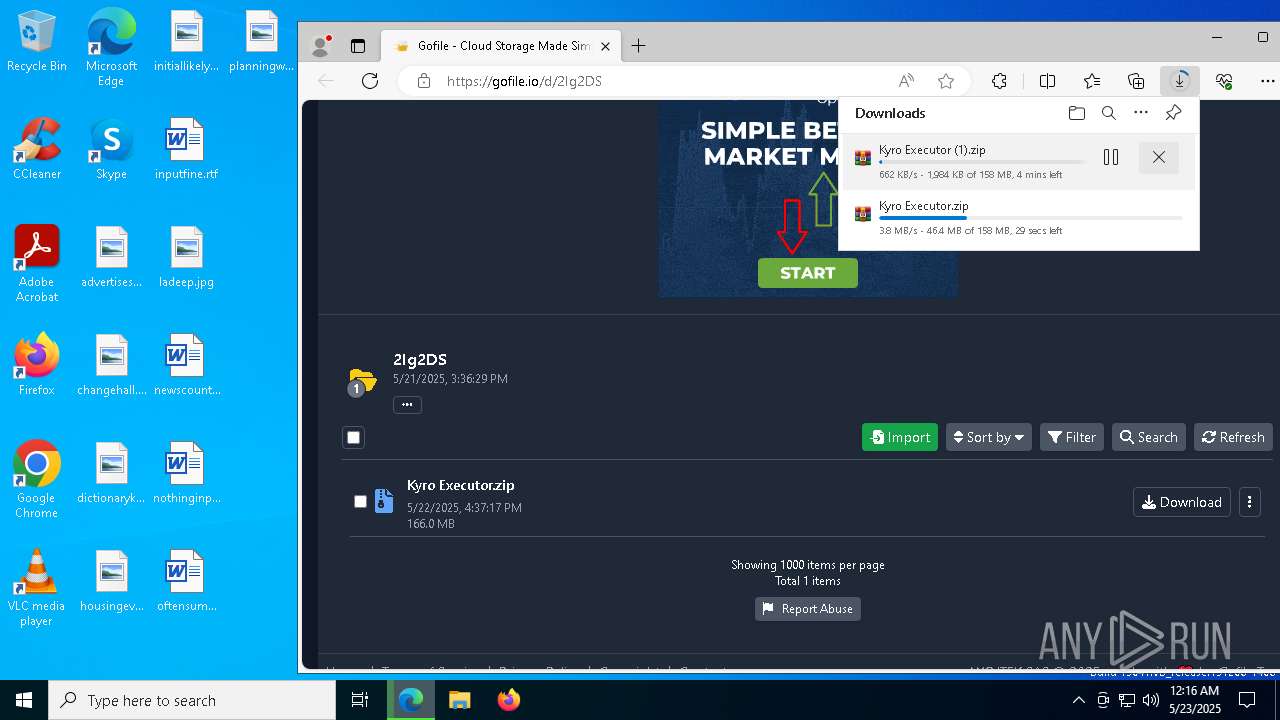
Task: Open the notification center icon
Action: click(1247, 700)
